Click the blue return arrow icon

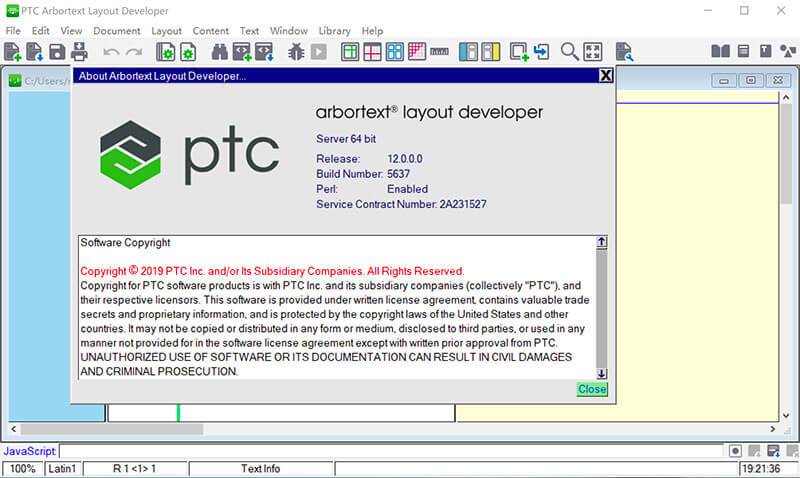click(x=541, y=52)
